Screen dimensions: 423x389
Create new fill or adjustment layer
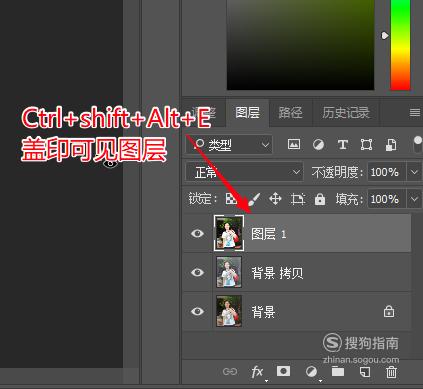tap(312, 371)
